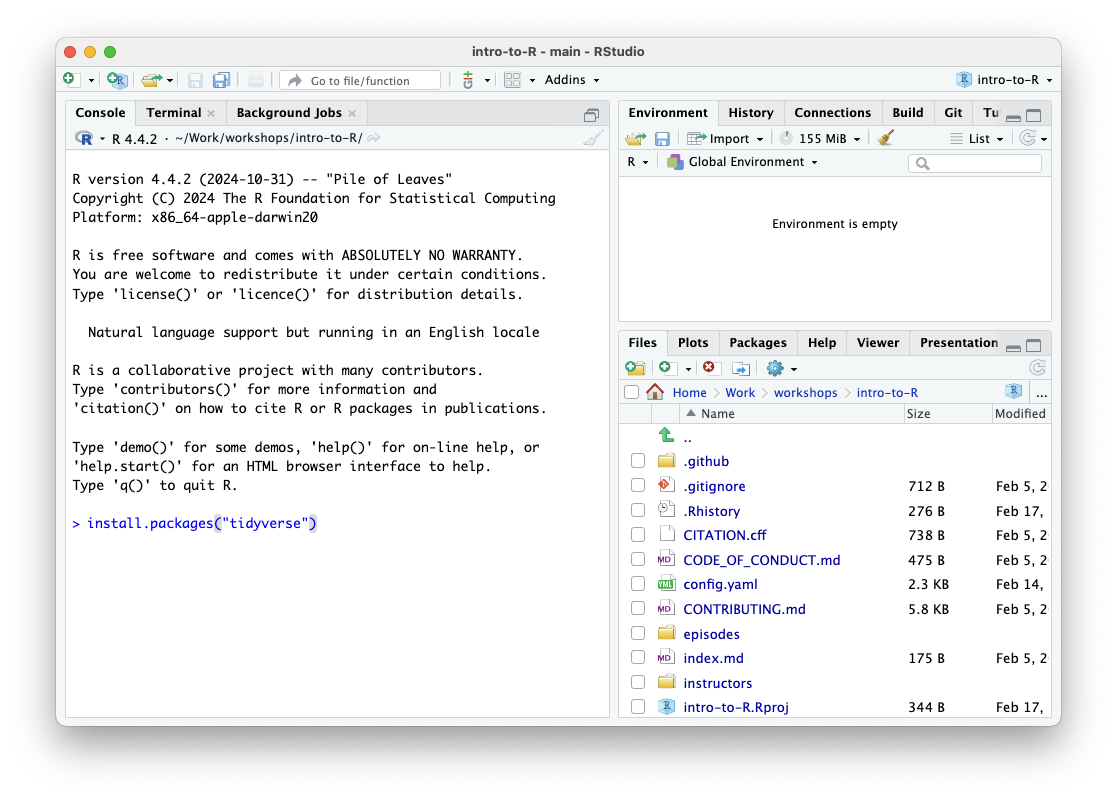Click the rename file icon in Files

tap(741, 369)
